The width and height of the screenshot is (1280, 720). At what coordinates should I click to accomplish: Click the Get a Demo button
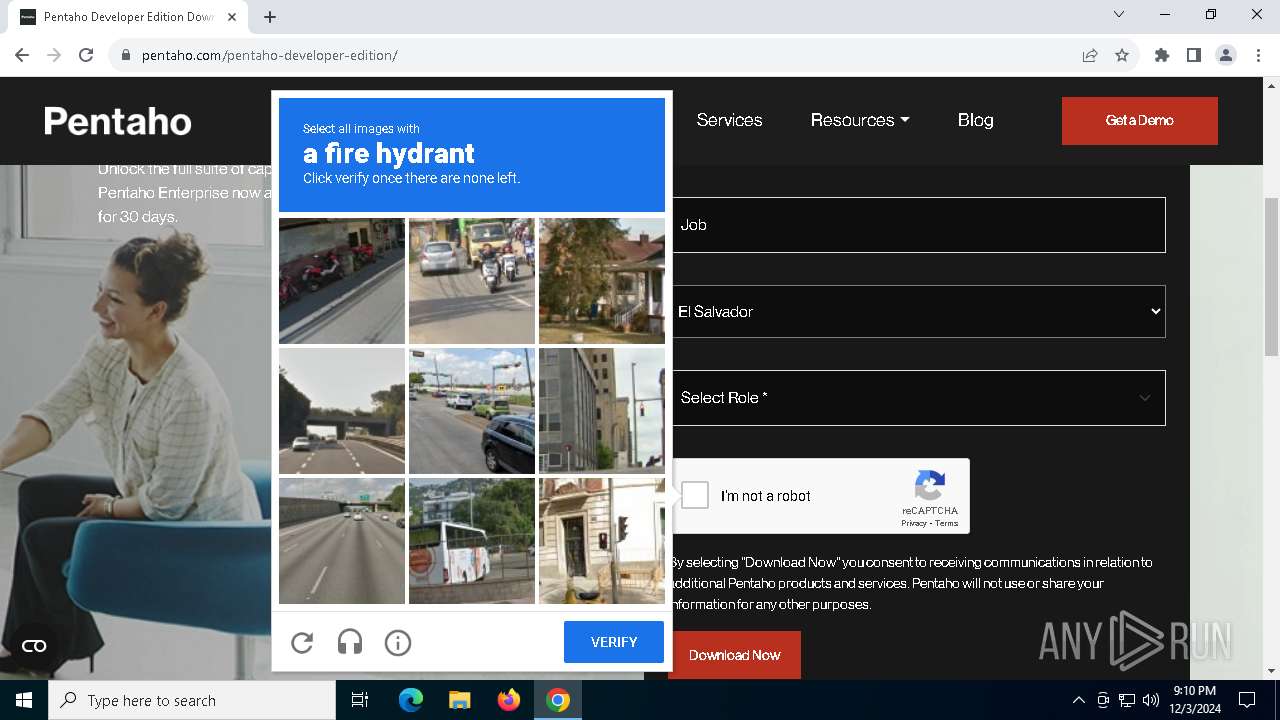click(x=1139, y=120)
